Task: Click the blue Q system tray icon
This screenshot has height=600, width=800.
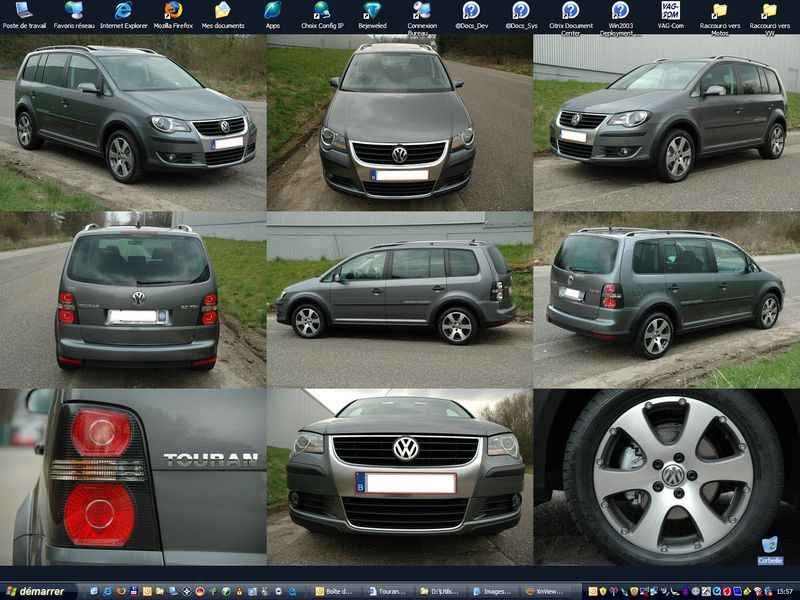Action: 717,591
